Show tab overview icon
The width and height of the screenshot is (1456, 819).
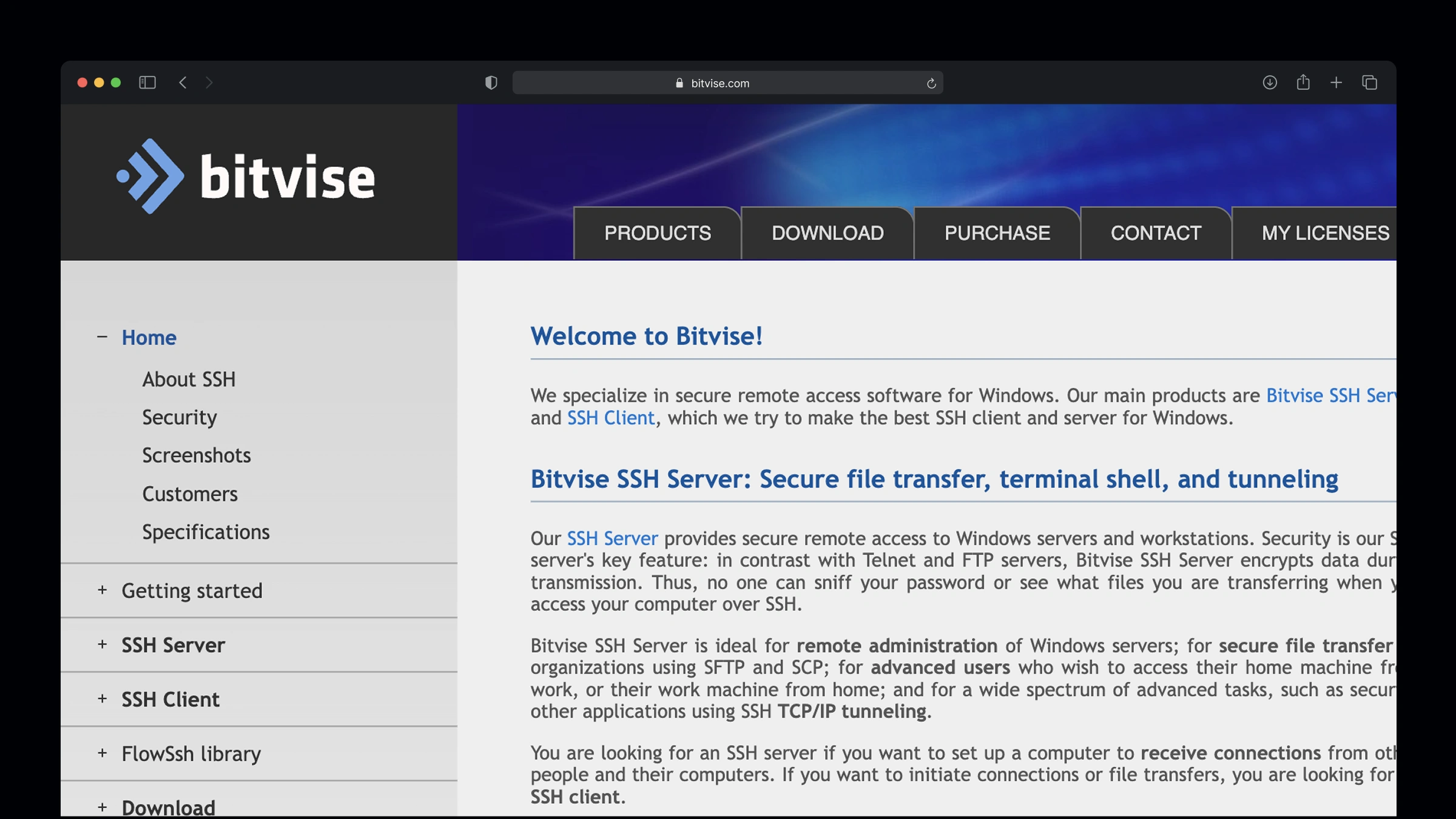coord(1369,83)
